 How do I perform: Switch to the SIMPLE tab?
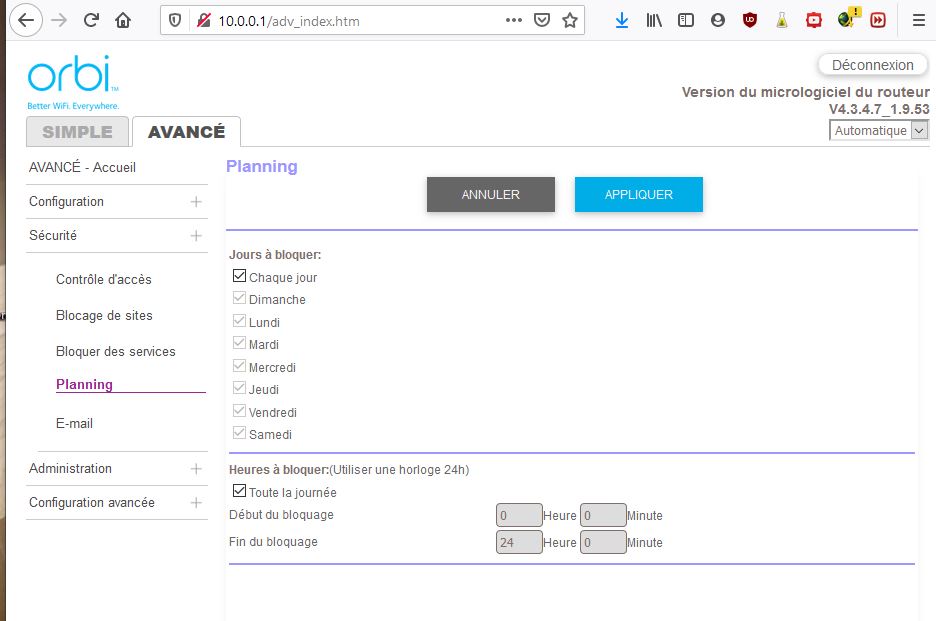point(77,132)
